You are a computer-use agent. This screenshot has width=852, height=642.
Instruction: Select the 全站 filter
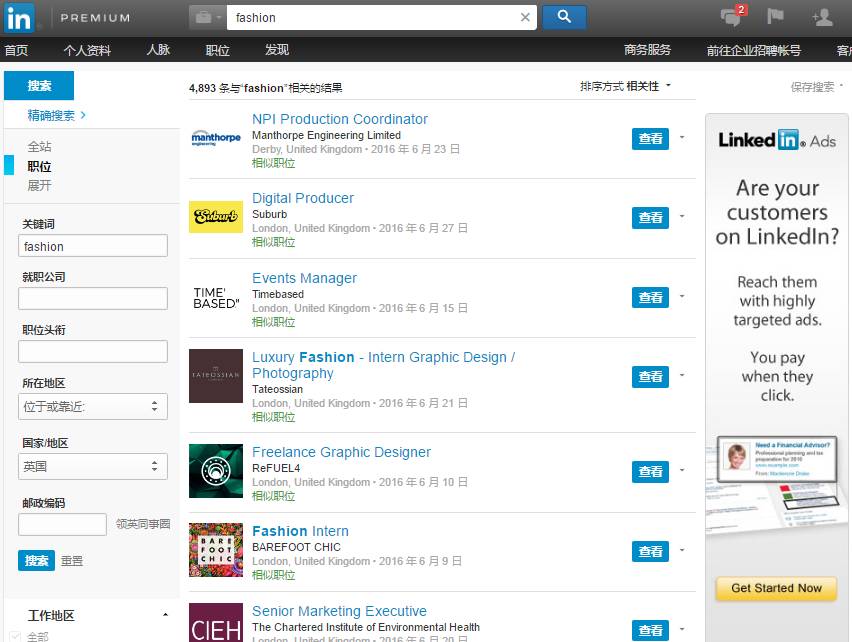(39, 147)
